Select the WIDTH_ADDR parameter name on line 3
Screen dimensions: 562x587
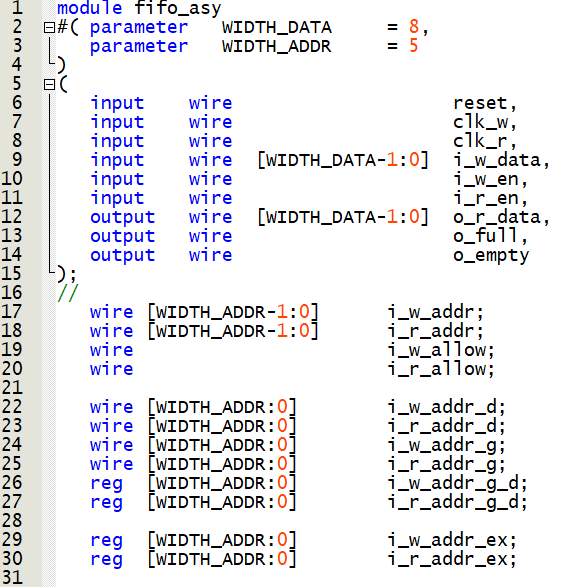276,47
